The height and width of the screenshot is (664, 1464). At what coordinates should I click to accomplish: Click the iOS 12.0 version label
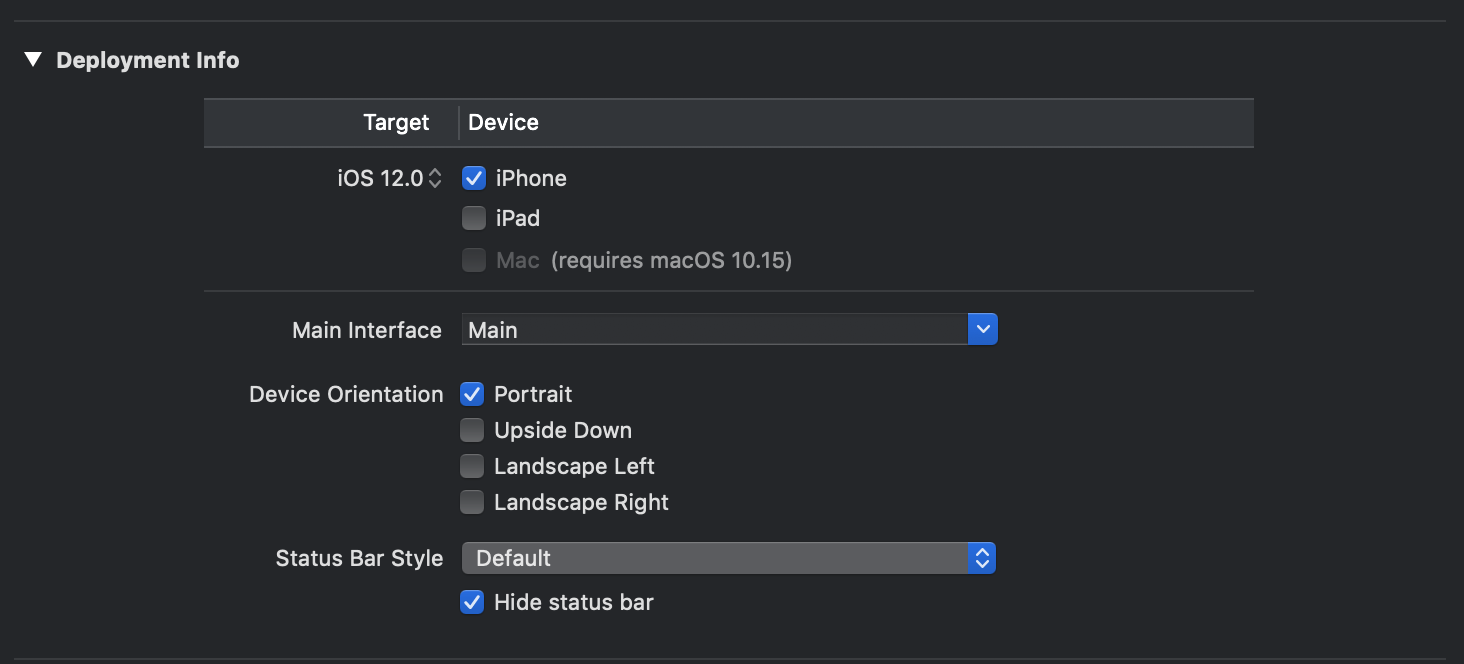click(x=380, y=177)
